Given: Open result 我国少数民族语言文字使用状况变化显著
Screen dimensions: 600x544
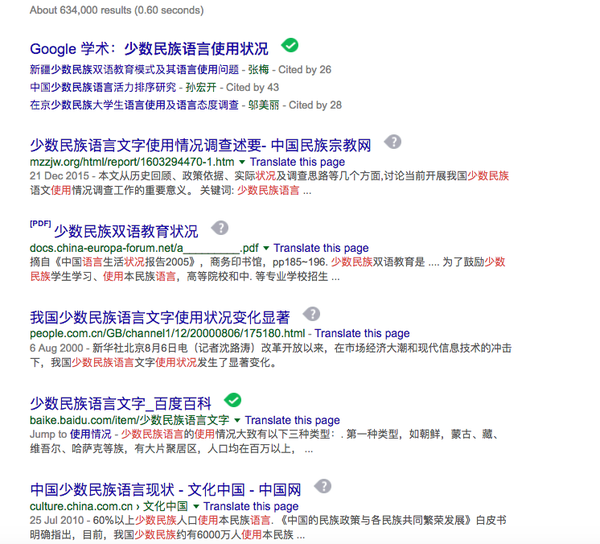Looking at the screenshot, I should pos(160,317).
